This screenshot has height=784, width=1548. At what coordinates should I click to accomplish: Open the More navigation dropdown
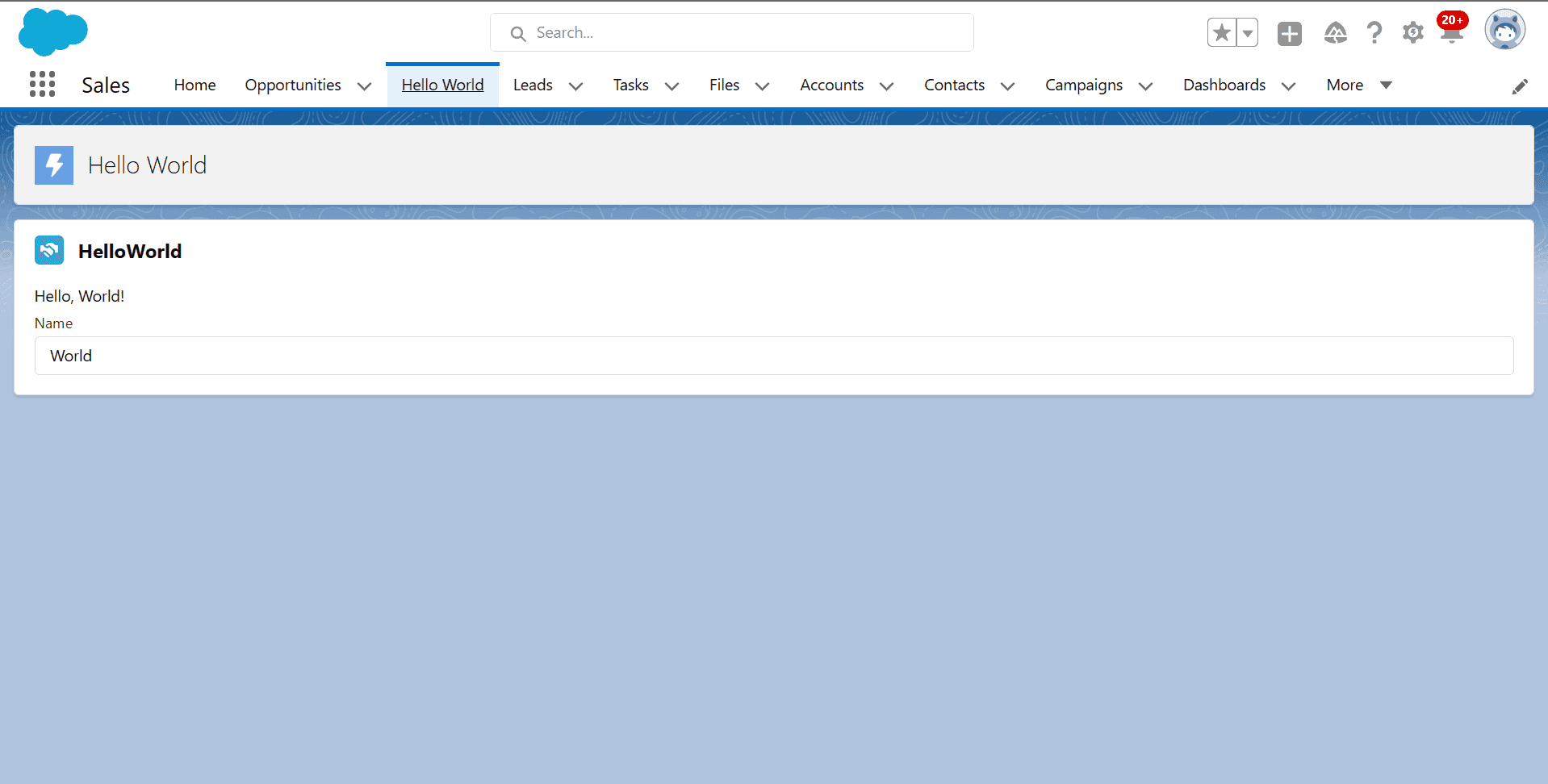[1359, 85]
